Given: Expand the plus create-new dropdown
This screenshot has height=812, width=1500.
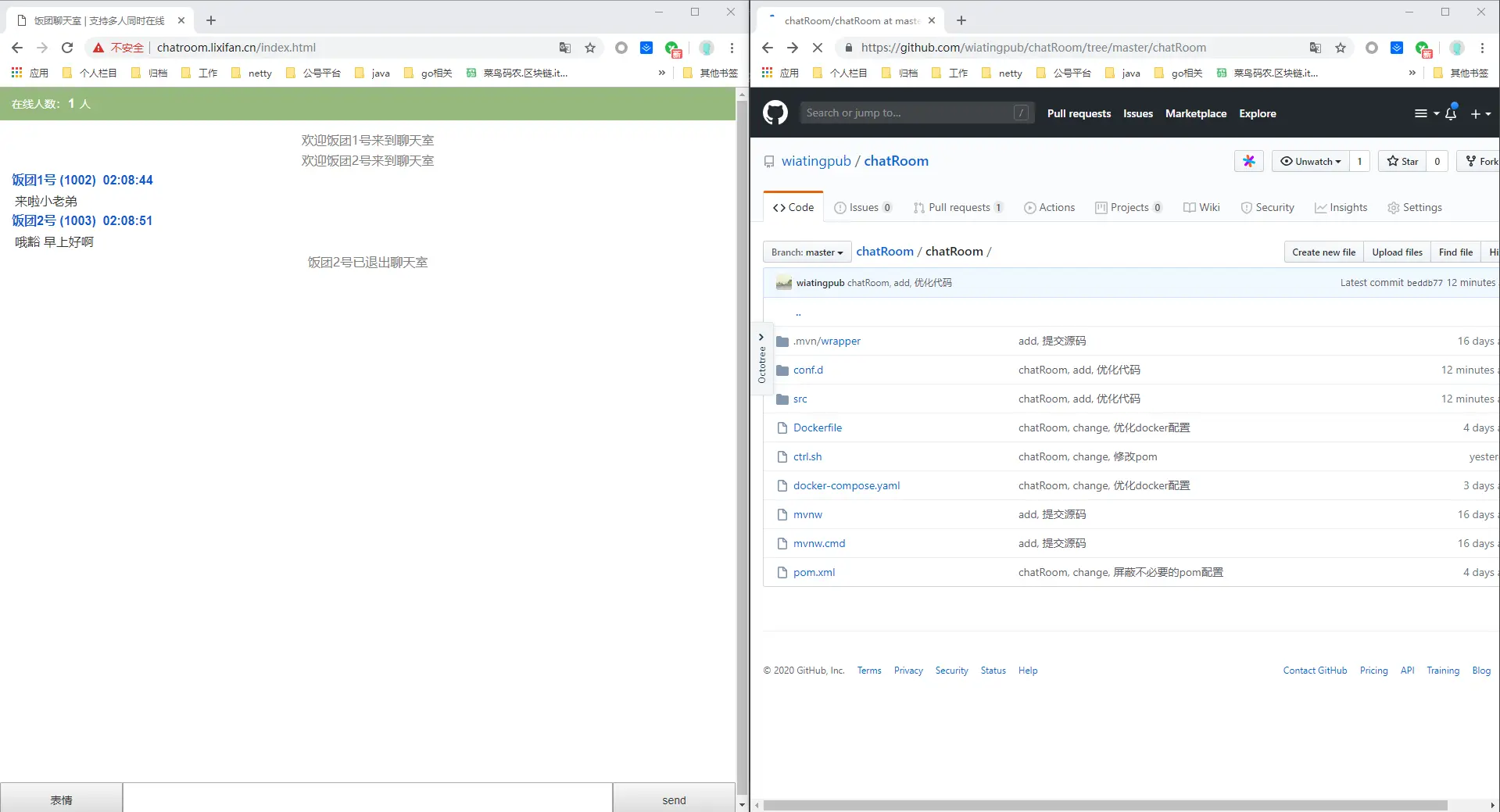Looking at the screenshot, I should tap(1480, 113).
